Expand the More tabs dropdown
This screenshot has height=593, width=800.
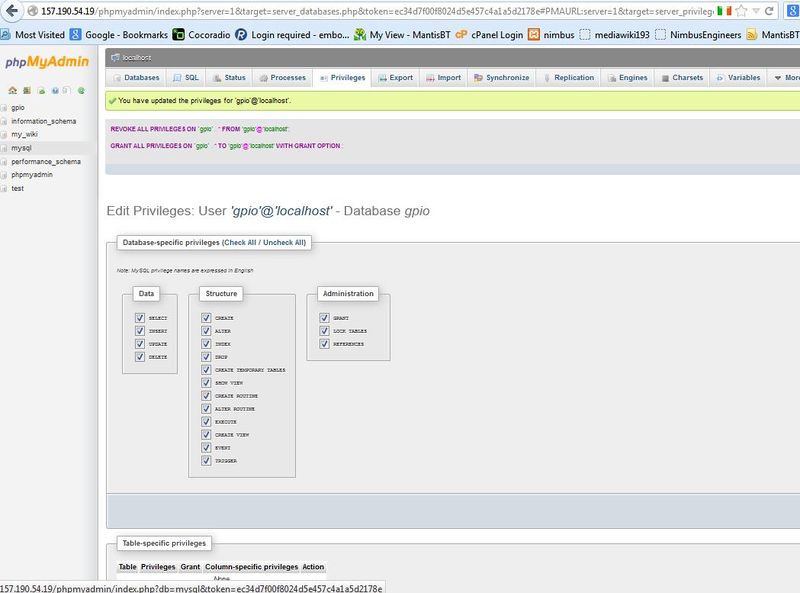click(x=785, y=78)
